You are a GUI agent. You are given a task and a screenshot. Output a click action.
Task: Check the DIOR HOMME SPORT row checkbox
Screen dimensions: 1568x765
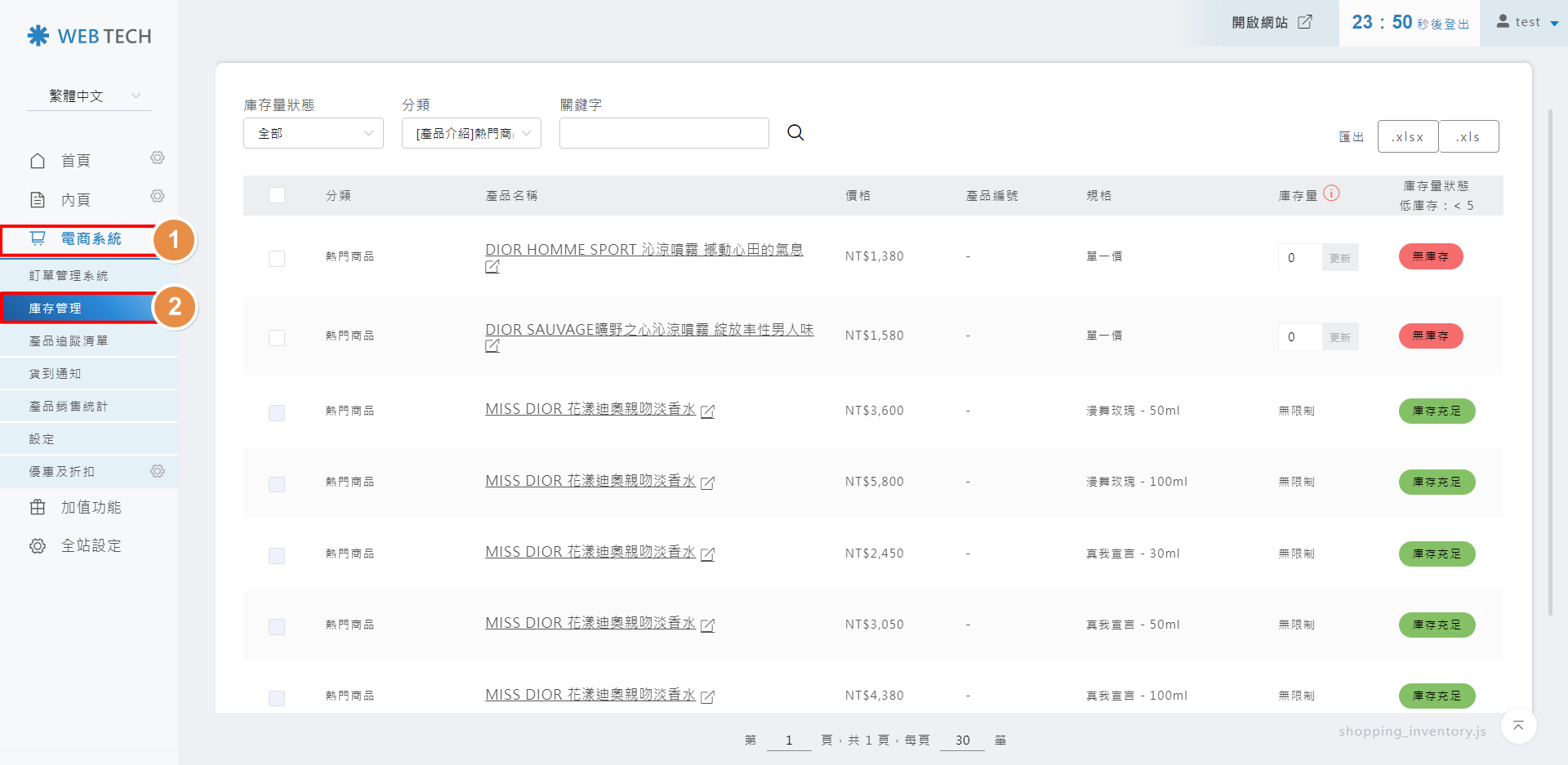point(277,258)
